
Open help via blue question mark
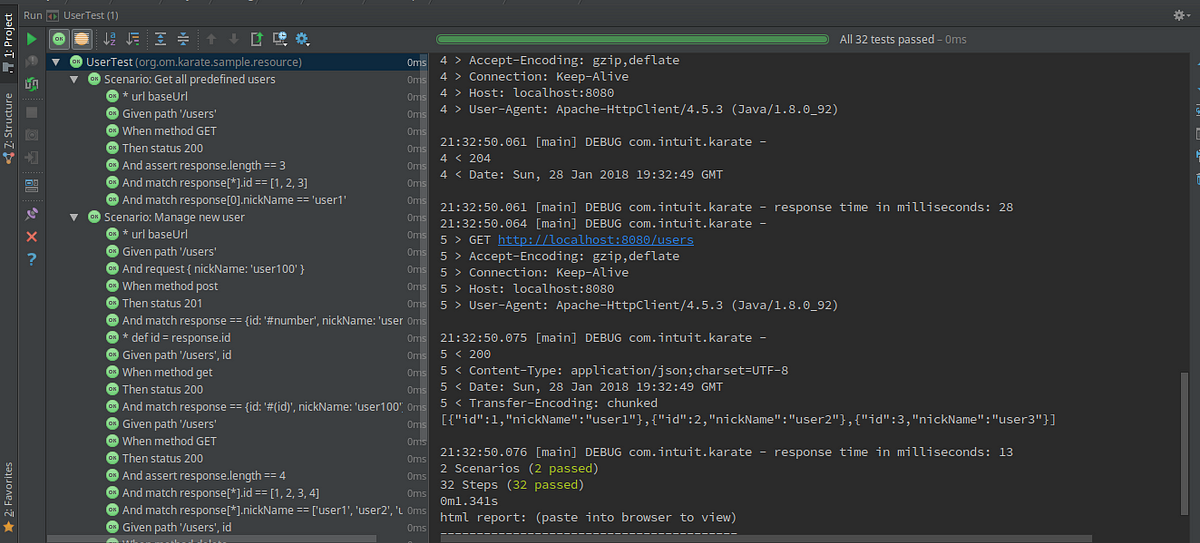(32, 260)
